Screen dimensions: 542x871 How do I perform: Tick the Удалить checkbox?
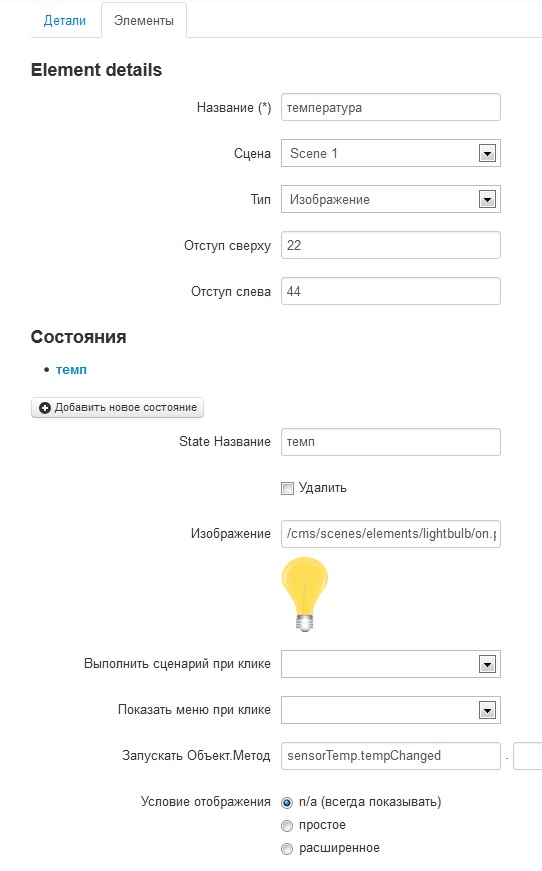[x=287, y=488]
